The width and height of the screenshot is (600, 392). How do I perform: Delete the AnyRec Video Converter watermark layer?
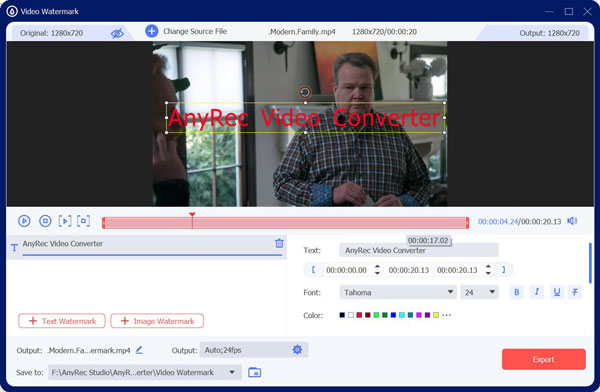point(279,243)
